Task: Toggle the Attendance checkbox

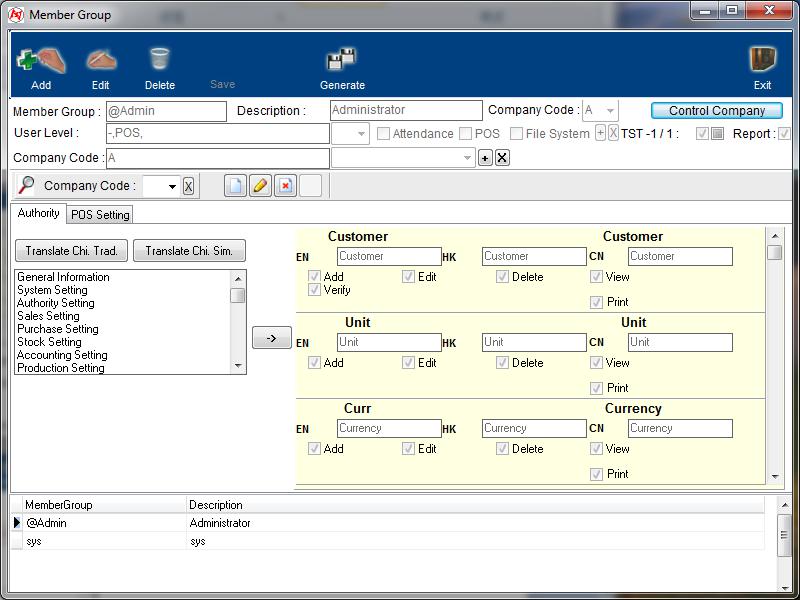Action: (x=383, y=134)
